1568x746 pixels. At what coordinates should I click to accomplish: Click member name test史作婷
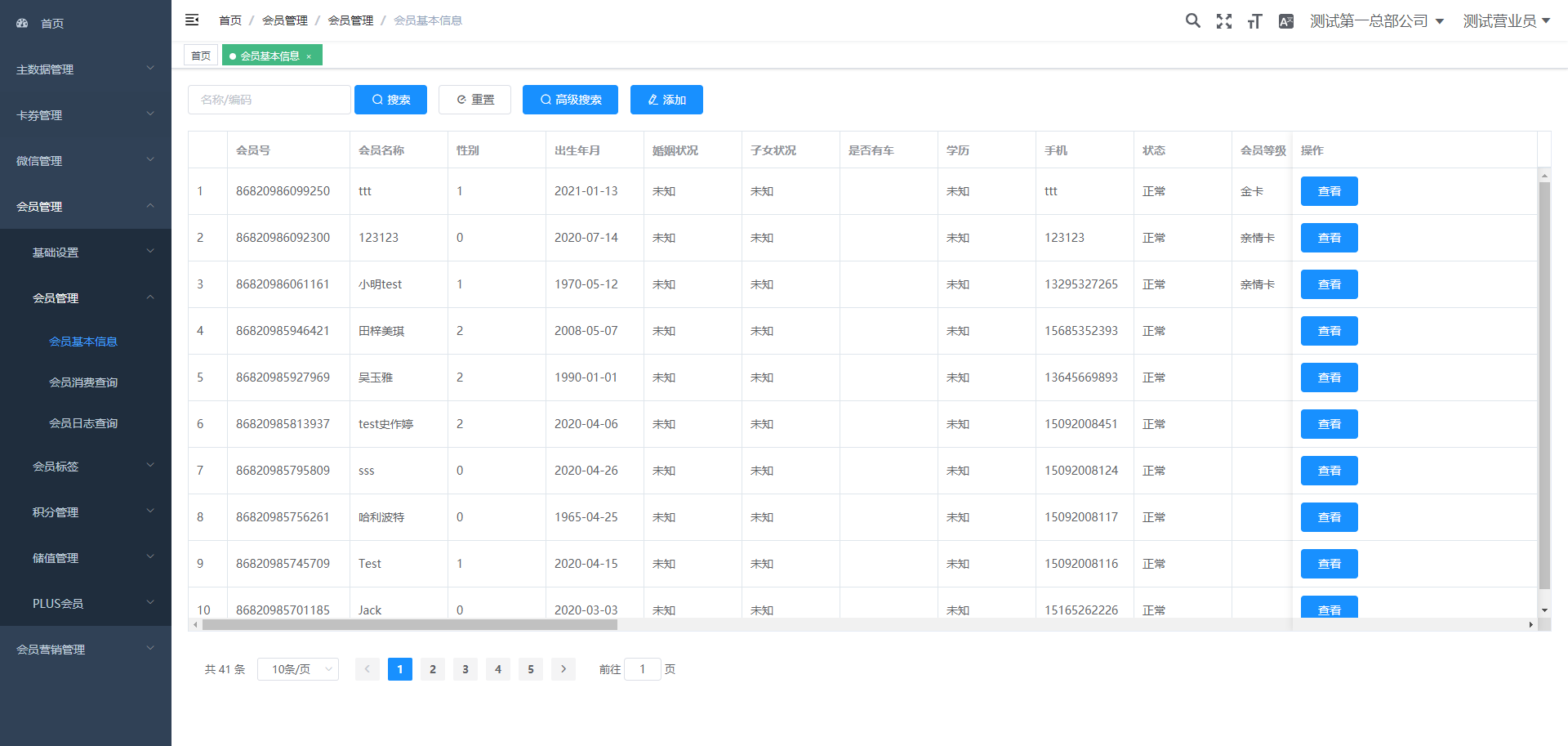pyautogui.click(x=385, y=424)
